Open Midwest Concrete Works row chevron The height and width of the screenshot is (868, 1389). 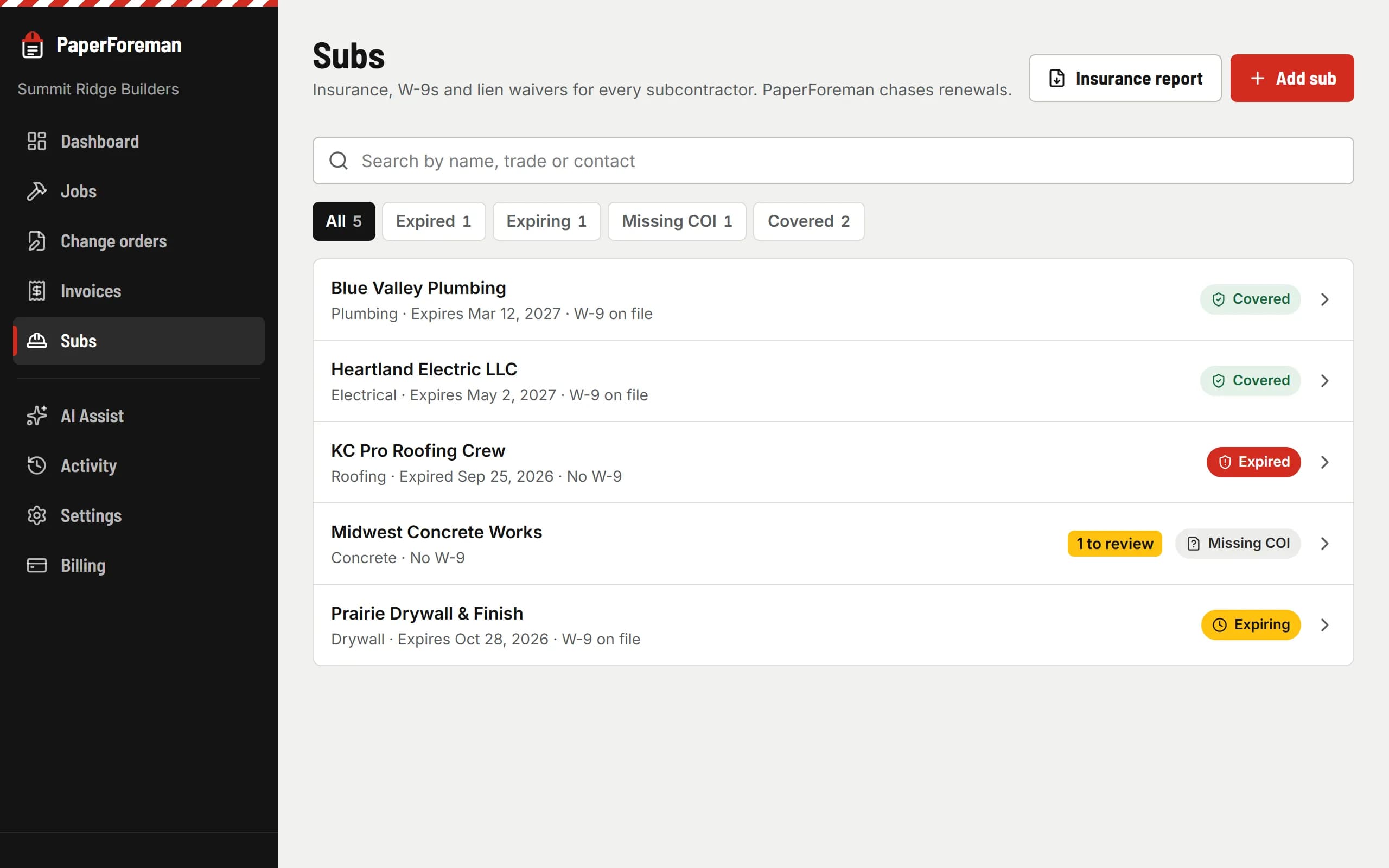[x=1325, y=544]
